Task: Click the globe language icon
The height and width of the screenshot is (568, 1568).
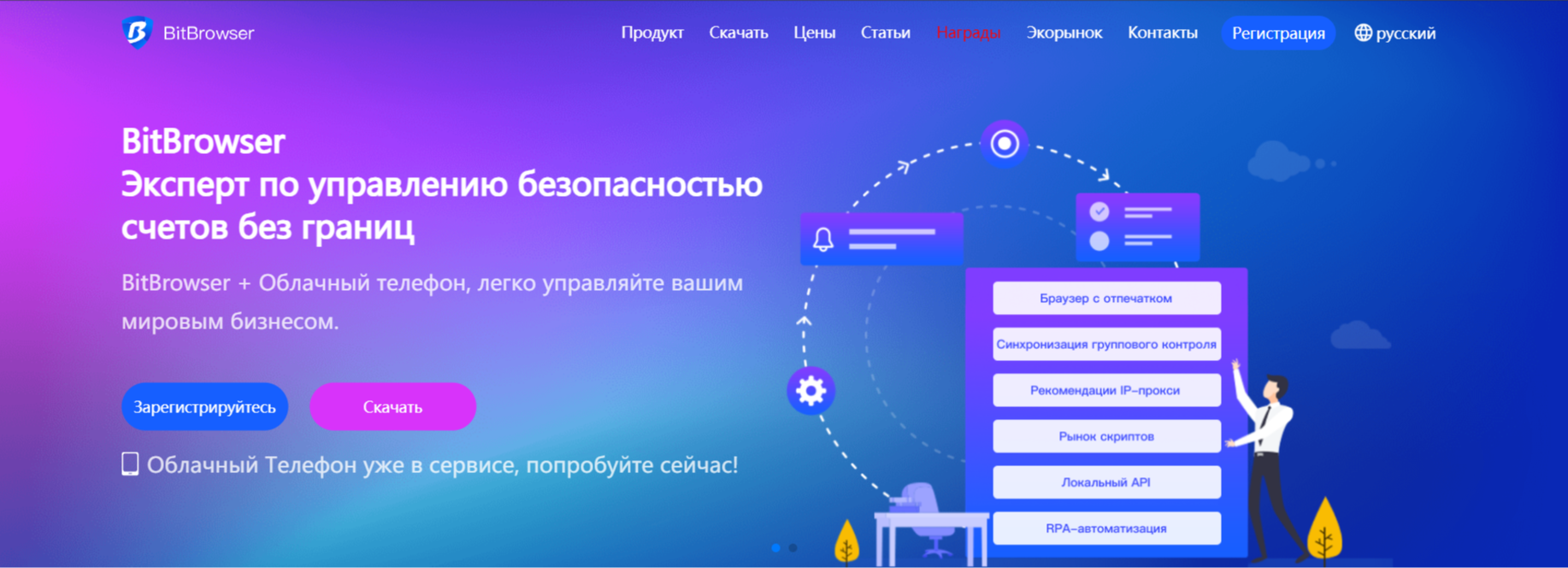Action: [1364, 33]
